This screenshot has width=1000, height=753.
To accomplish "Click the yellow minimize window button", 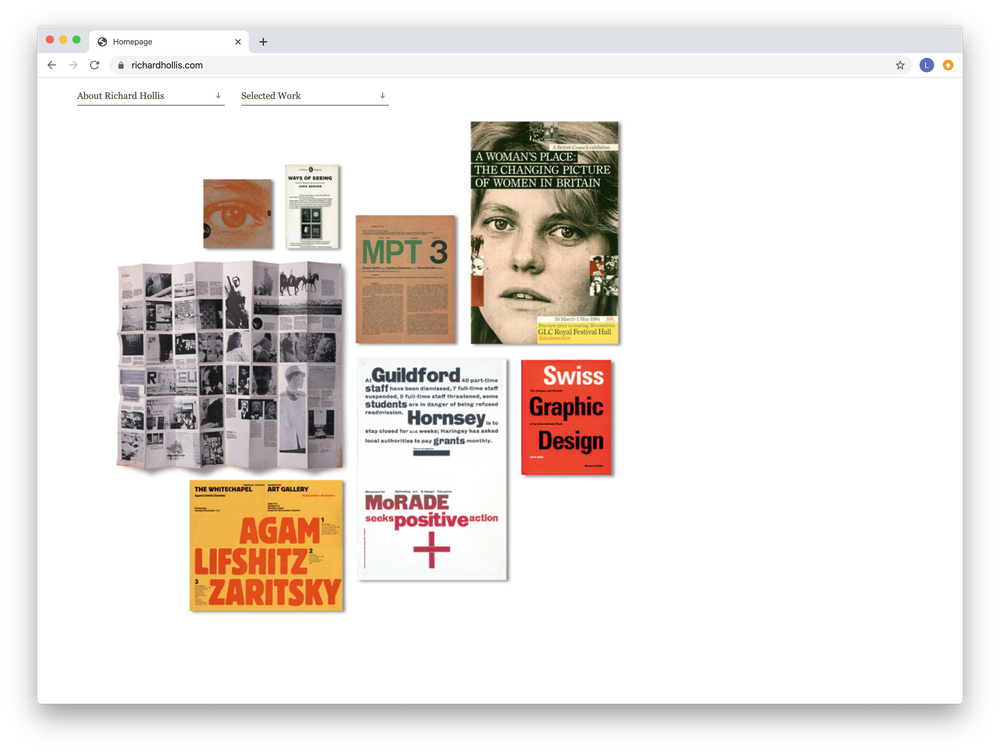I will (63, 40).
